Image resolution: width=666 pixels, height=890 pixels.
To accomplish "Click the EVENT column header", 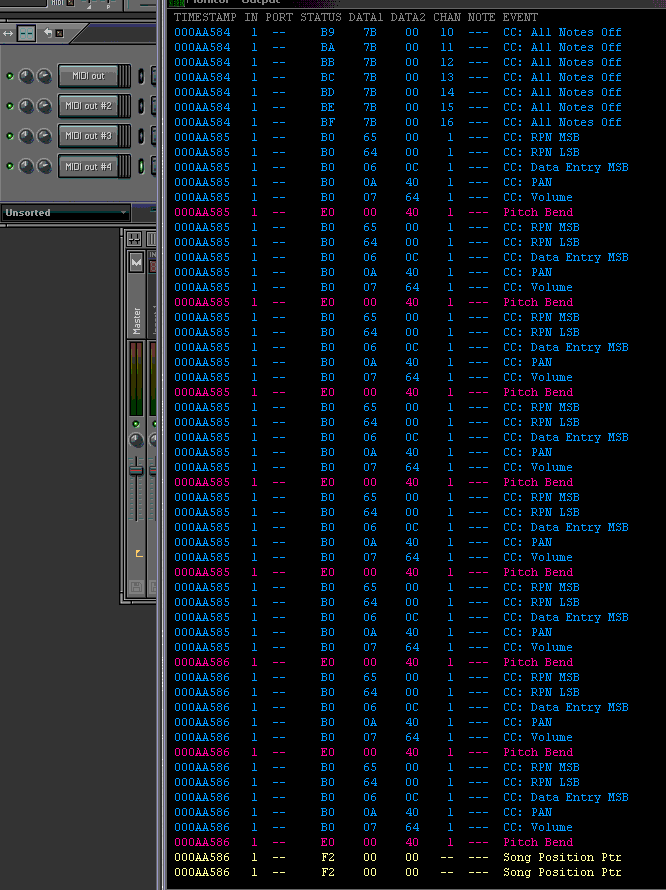I will click(x=520, y=18).
